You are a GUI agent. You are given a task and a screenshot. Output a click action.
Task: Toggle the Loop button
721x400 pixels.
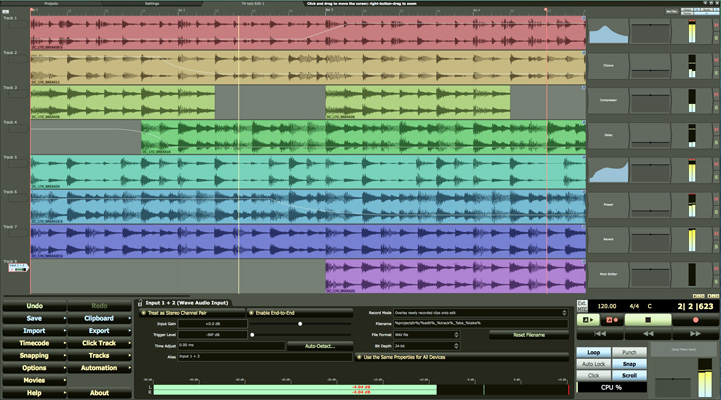(594, 352)
